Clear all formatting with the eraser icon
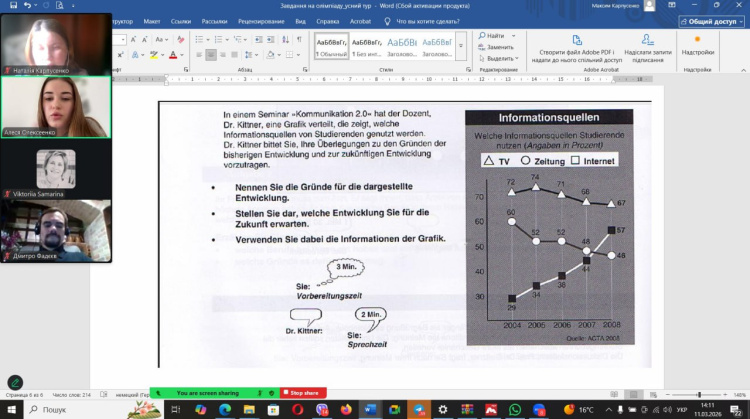This screenshot has height=419, width=750. [x=180, y=39]
